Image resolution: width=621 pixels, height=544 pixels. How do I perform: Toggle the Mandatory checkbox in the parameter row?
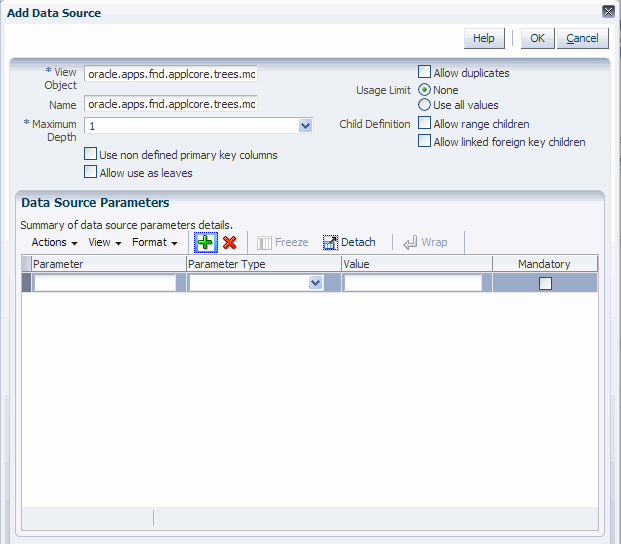(x=545, y=283)
